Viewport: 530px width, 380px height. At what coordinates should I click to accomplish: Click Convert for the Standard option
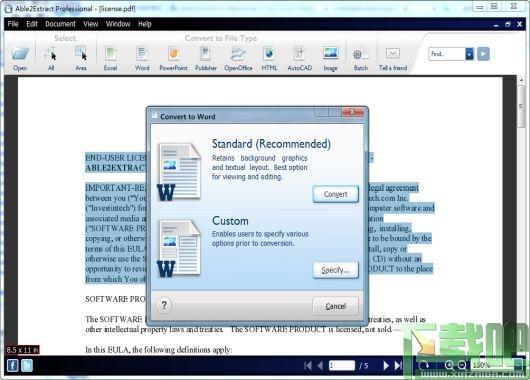(x=336, y=194)
